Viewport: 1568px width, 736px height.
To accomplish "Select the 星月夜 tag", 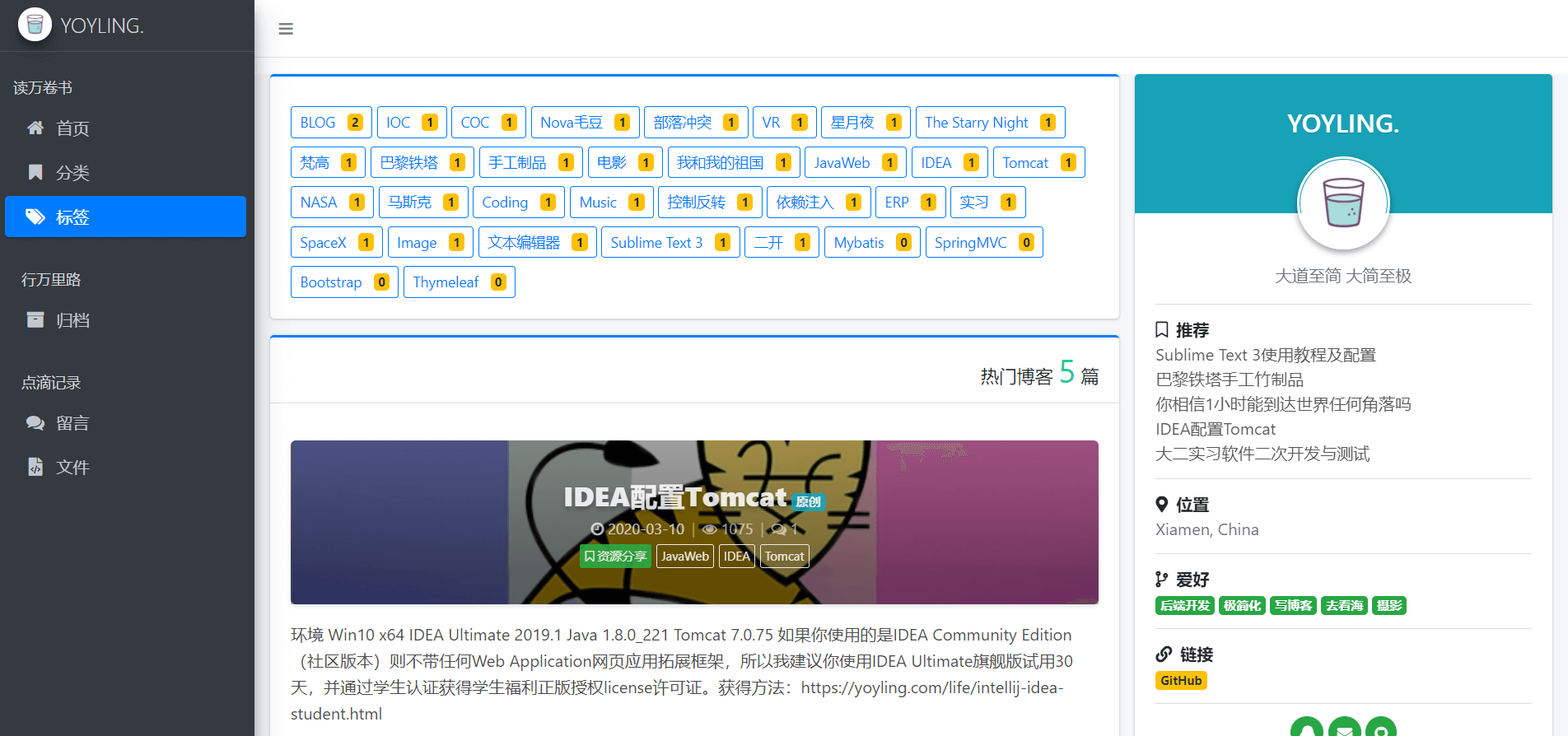I will [x=866, y=123].
